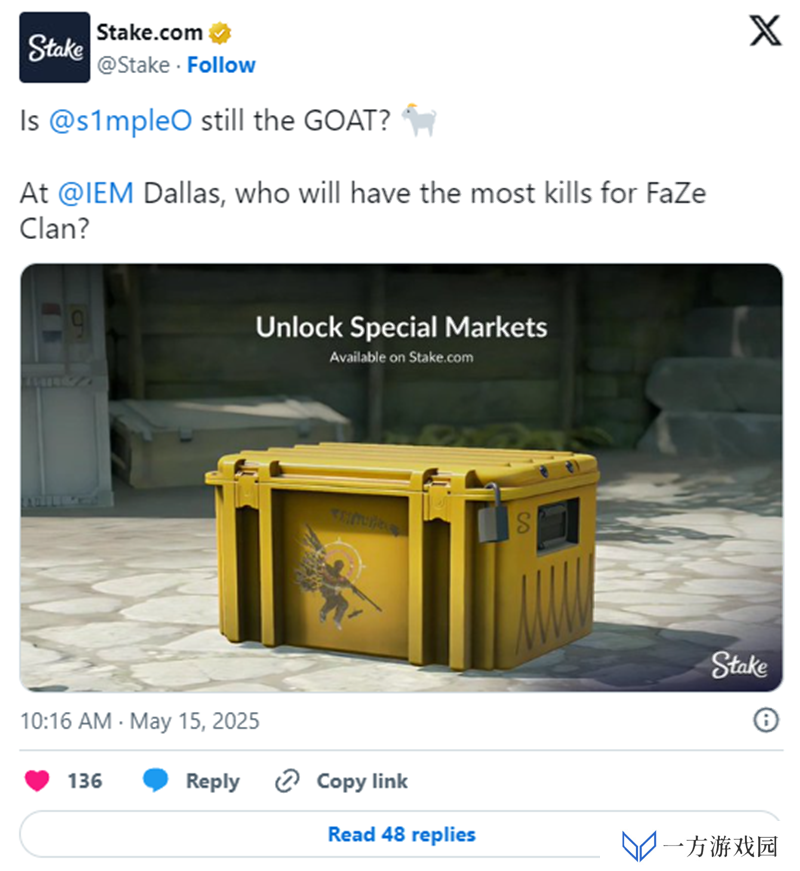Click Read 48 replies button
This screenshot has width=800, height=871.
point(401,834)
